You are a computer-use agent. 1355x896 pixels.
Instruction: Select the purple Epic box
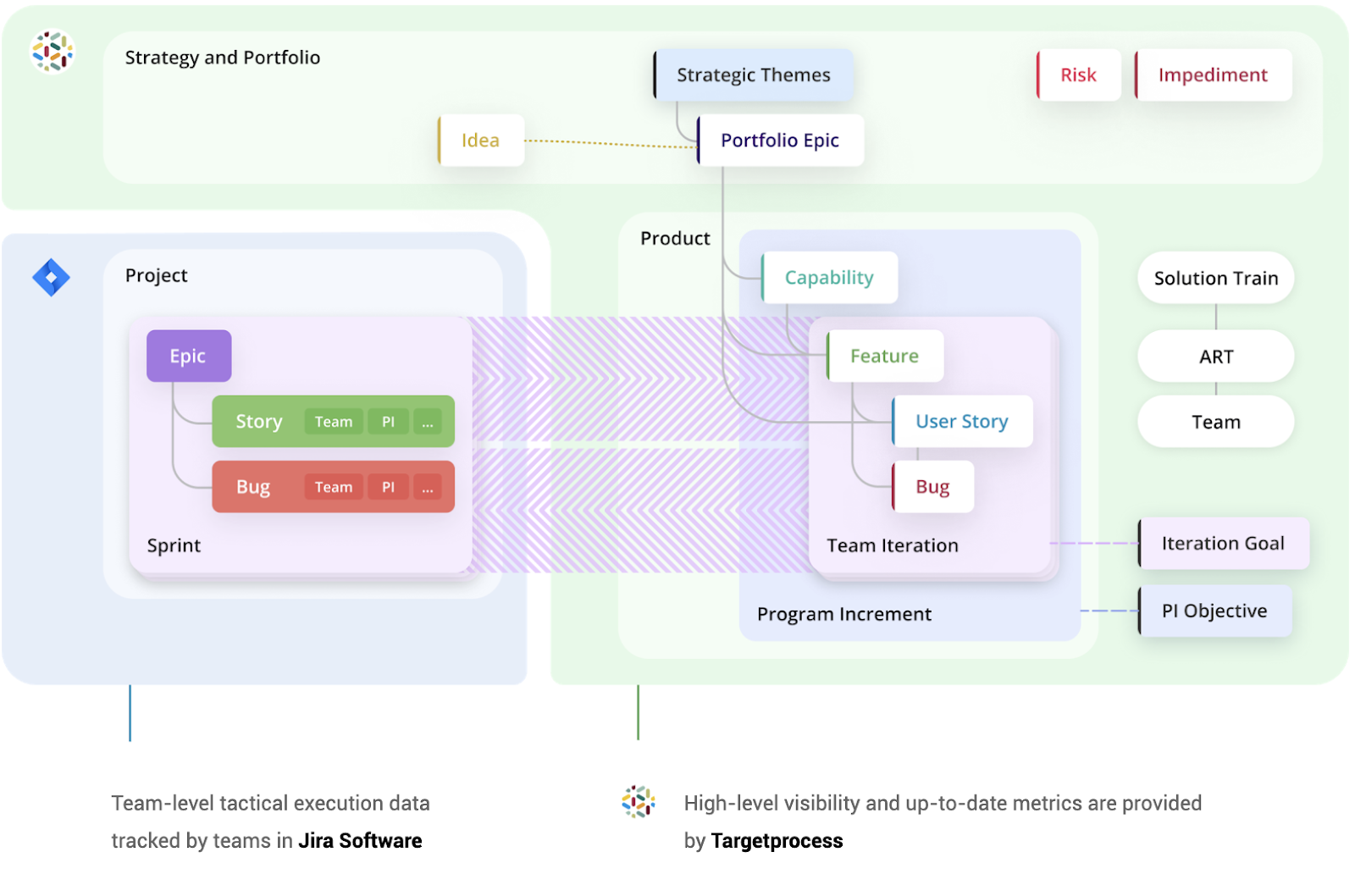pyautogui.click(x=189, y=356)
